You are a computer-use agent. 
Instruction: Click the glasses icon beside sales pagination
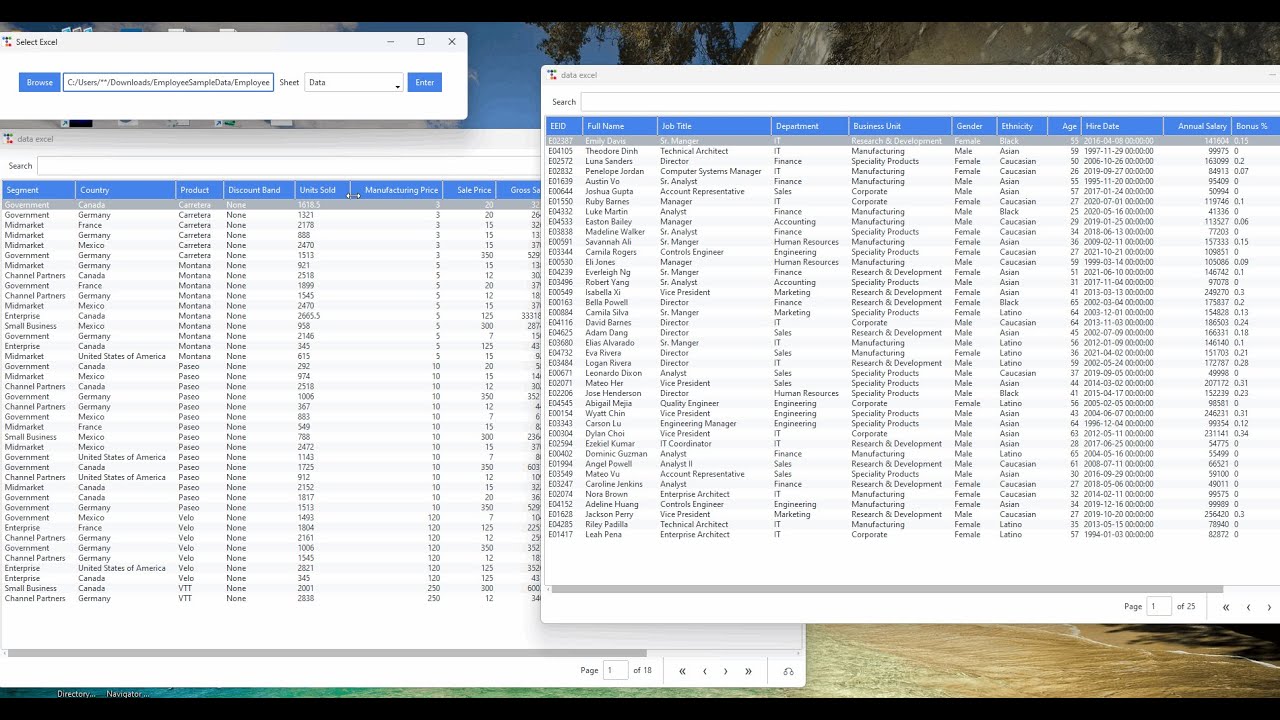788,671
